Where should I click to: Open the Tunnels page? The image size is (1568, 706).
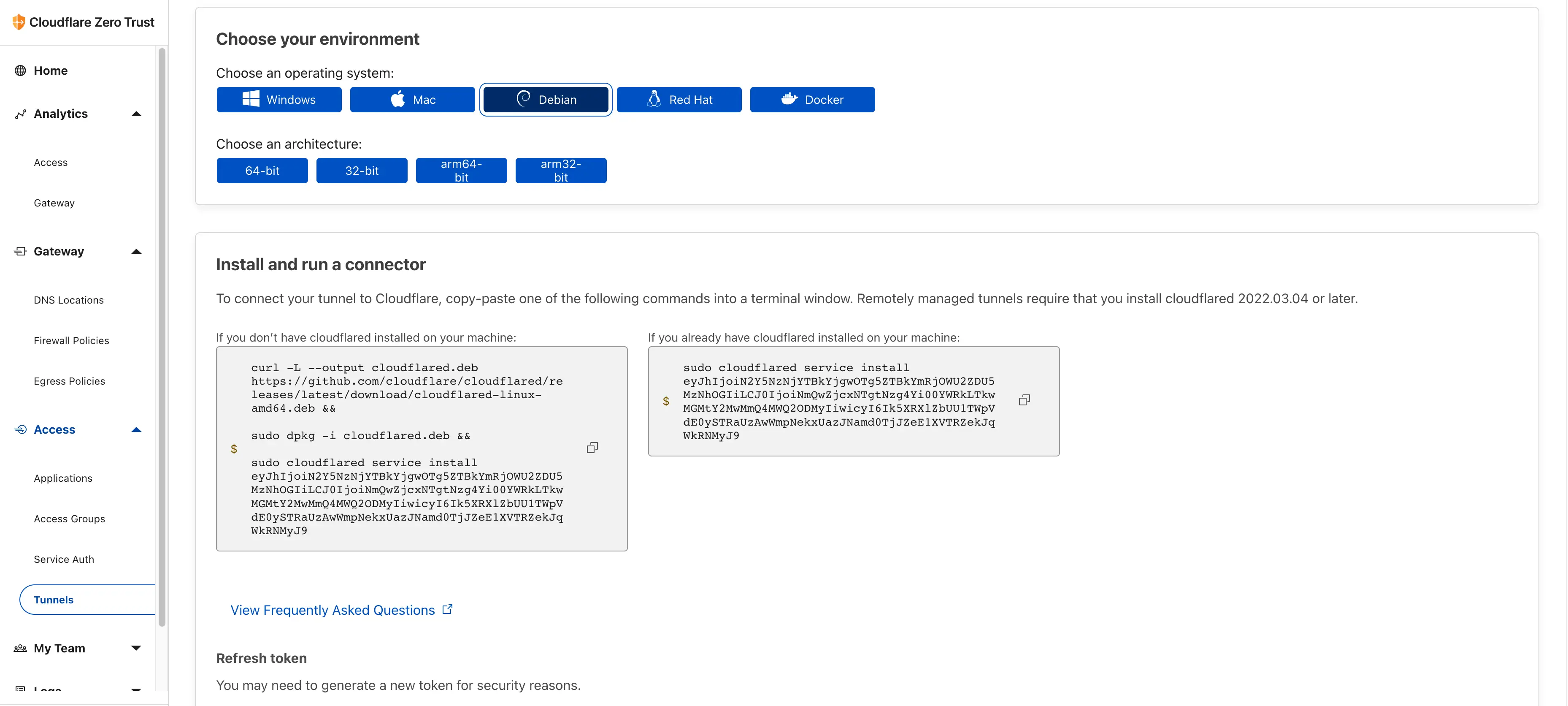tap(88, 600)
